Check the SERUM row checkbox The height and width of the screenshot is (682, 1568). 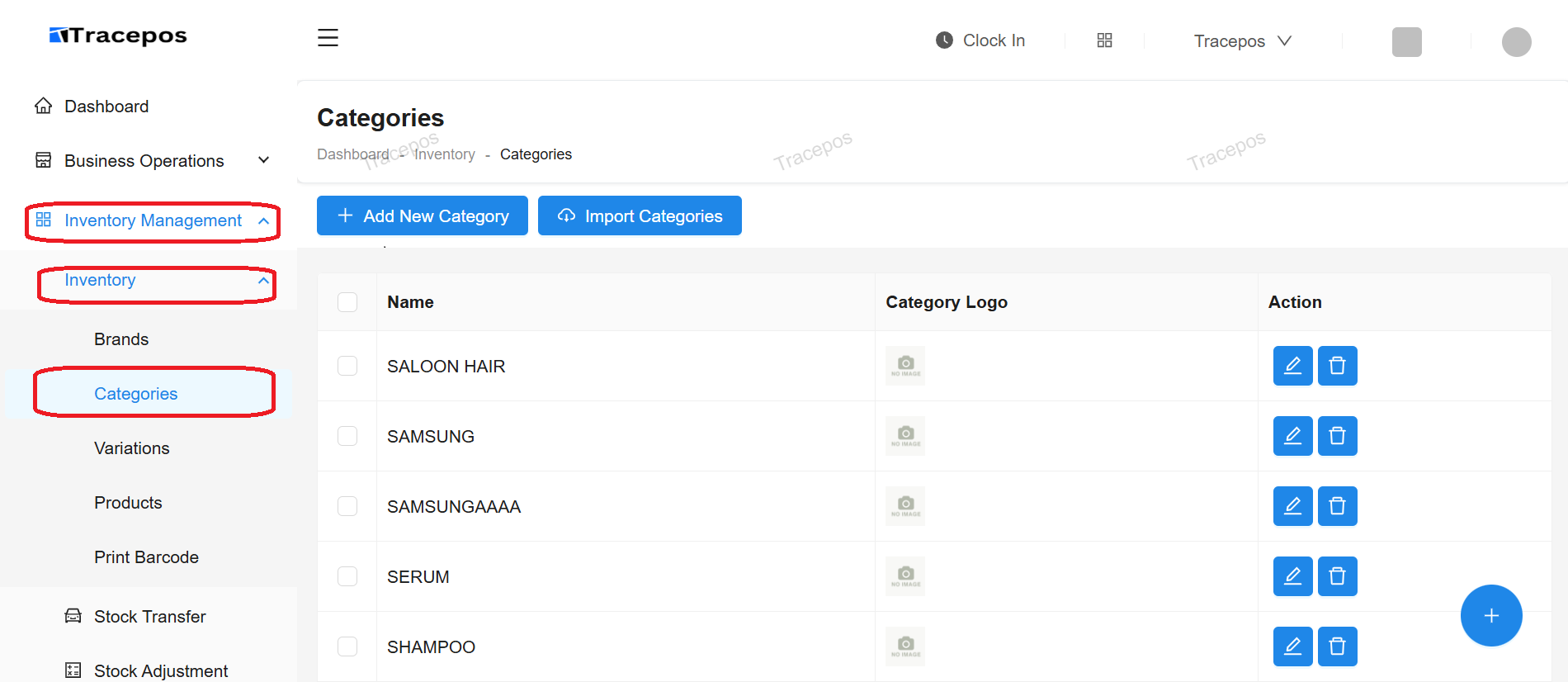(347, 576)
